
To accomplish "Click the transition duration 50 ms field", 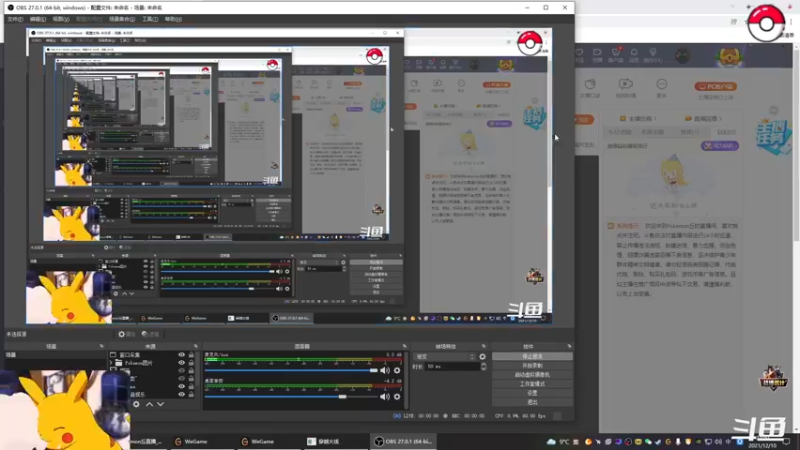I will point(452,366).
